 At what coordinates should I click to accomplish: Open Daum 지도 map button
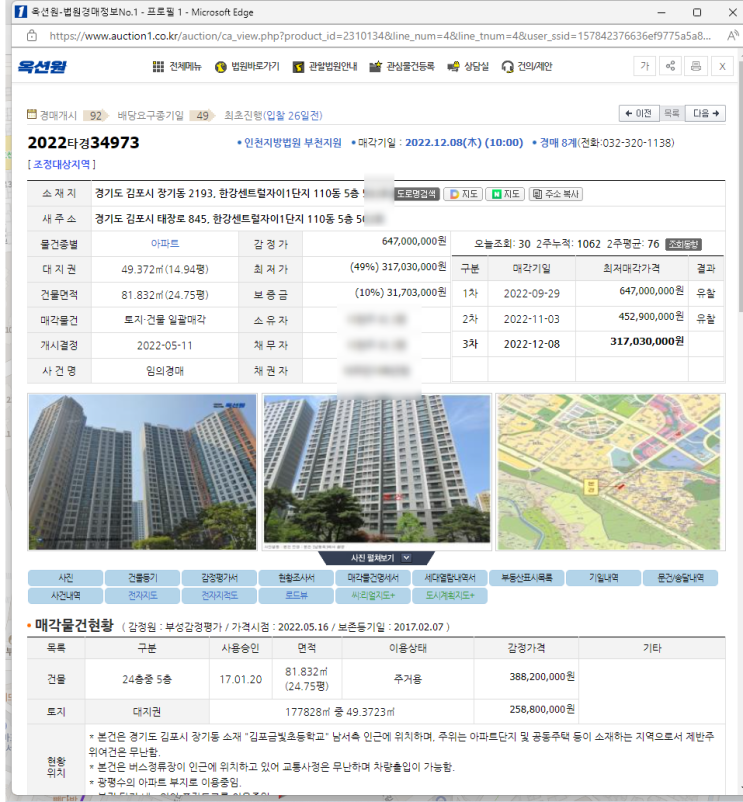[x=463, y=194]
